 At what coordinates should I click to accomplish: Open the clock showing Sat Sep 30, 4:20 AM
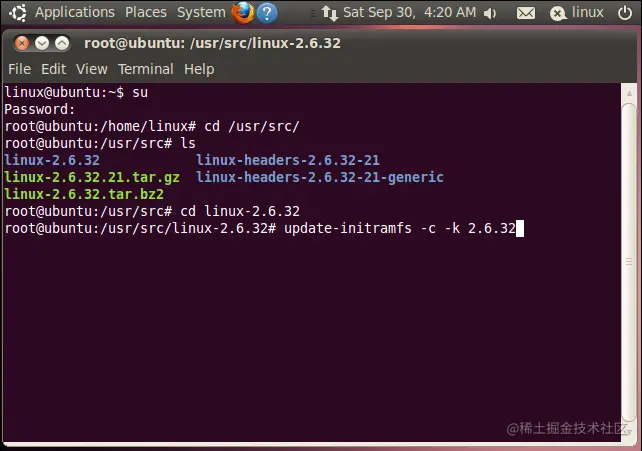[x=409, y=13]
